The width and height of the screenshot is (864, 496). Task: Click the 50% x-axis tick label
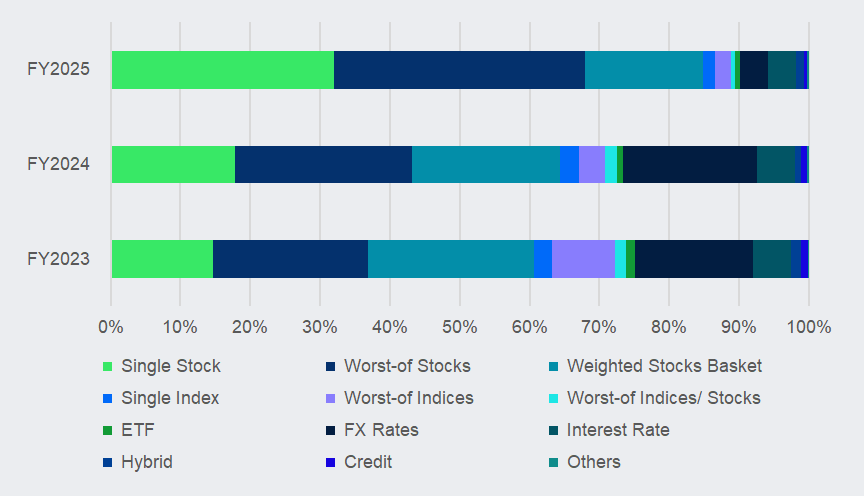[x=459, y=326]
